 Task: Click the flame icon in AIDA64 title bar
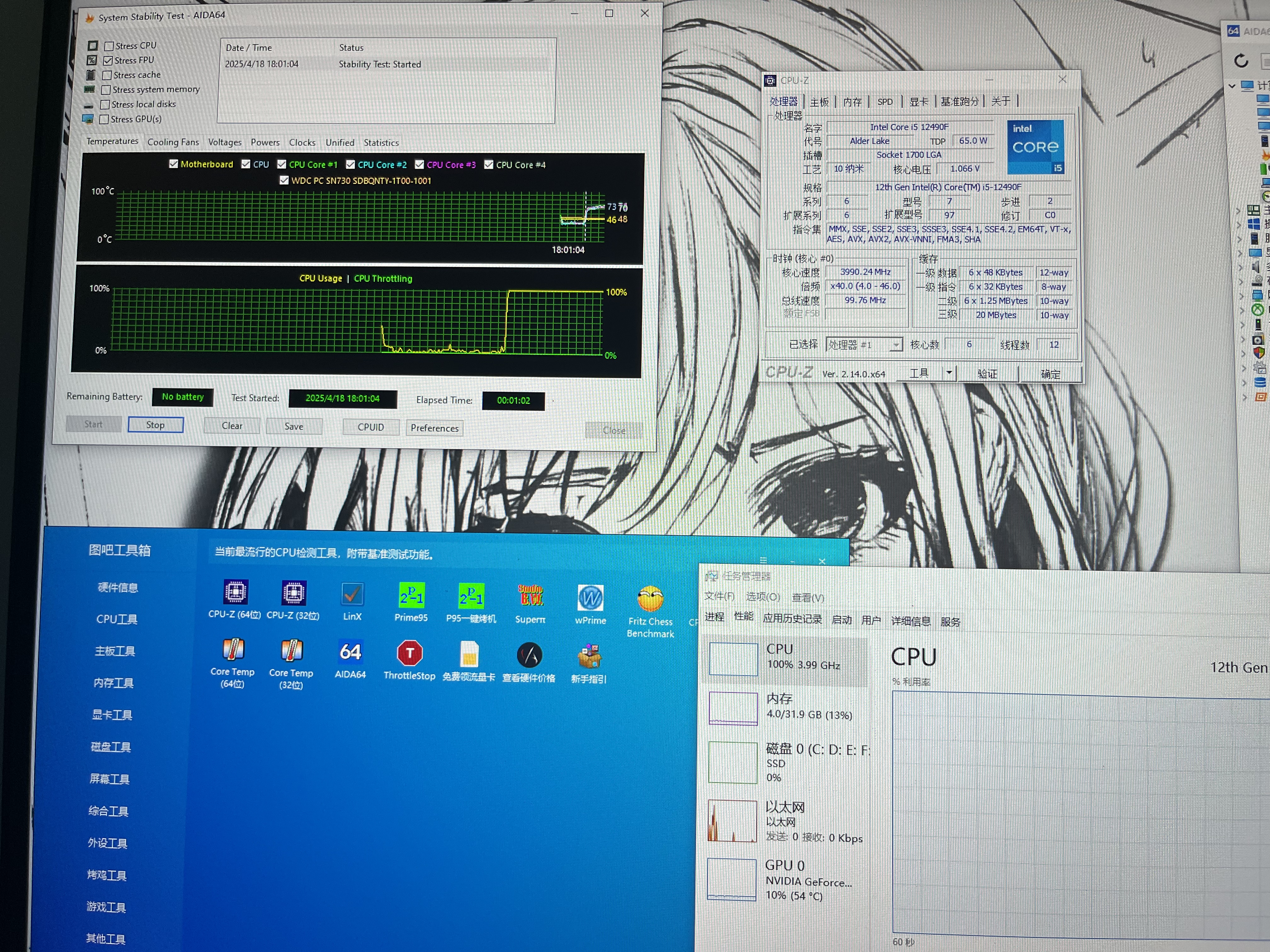click(89, 18)
